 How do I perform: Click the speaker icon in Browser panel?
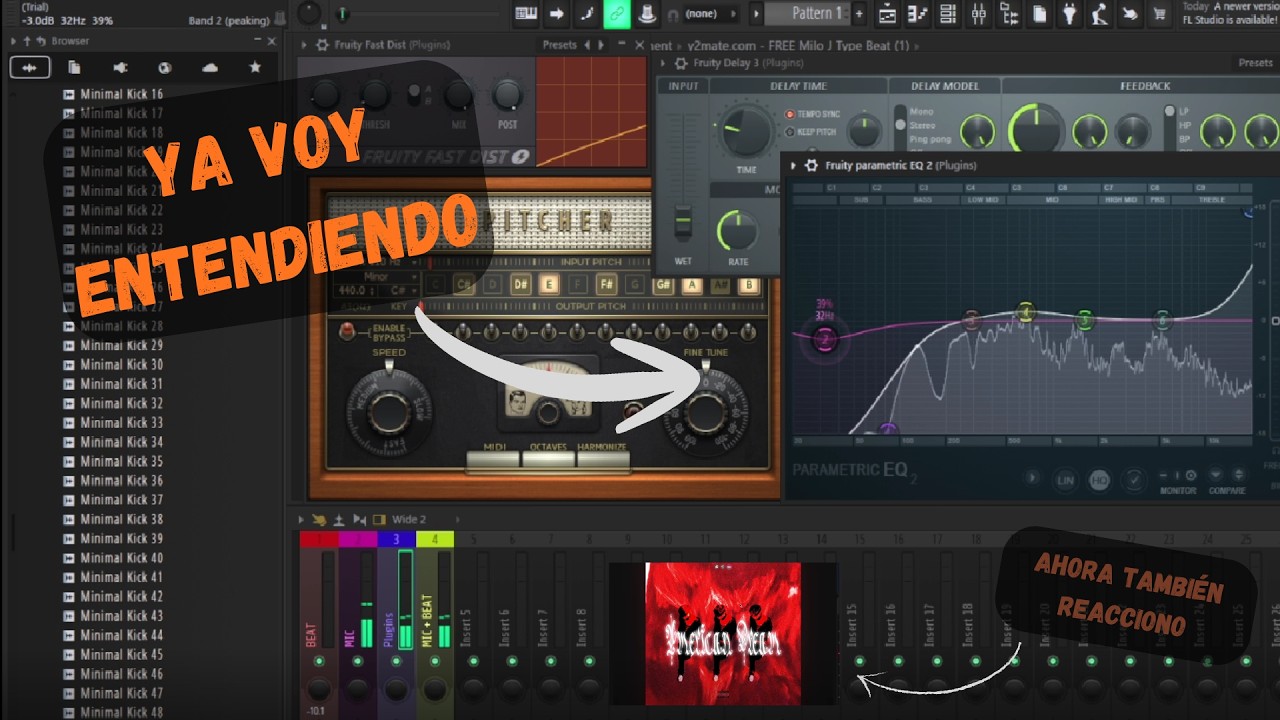pos(120,67)
